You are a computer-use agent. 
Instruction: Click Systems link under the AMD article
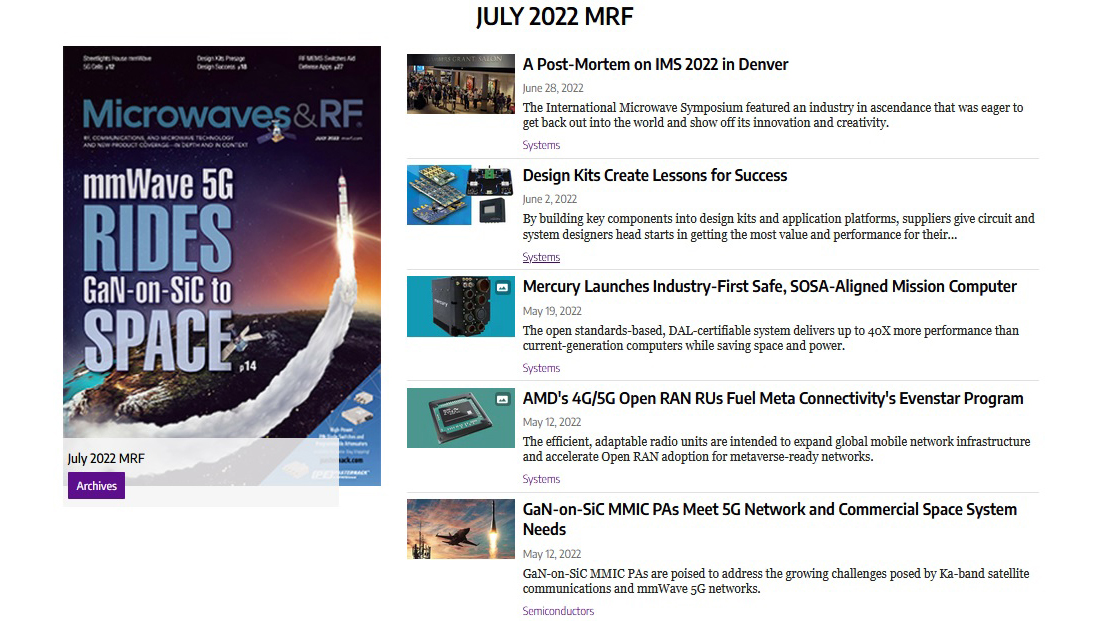541,479
